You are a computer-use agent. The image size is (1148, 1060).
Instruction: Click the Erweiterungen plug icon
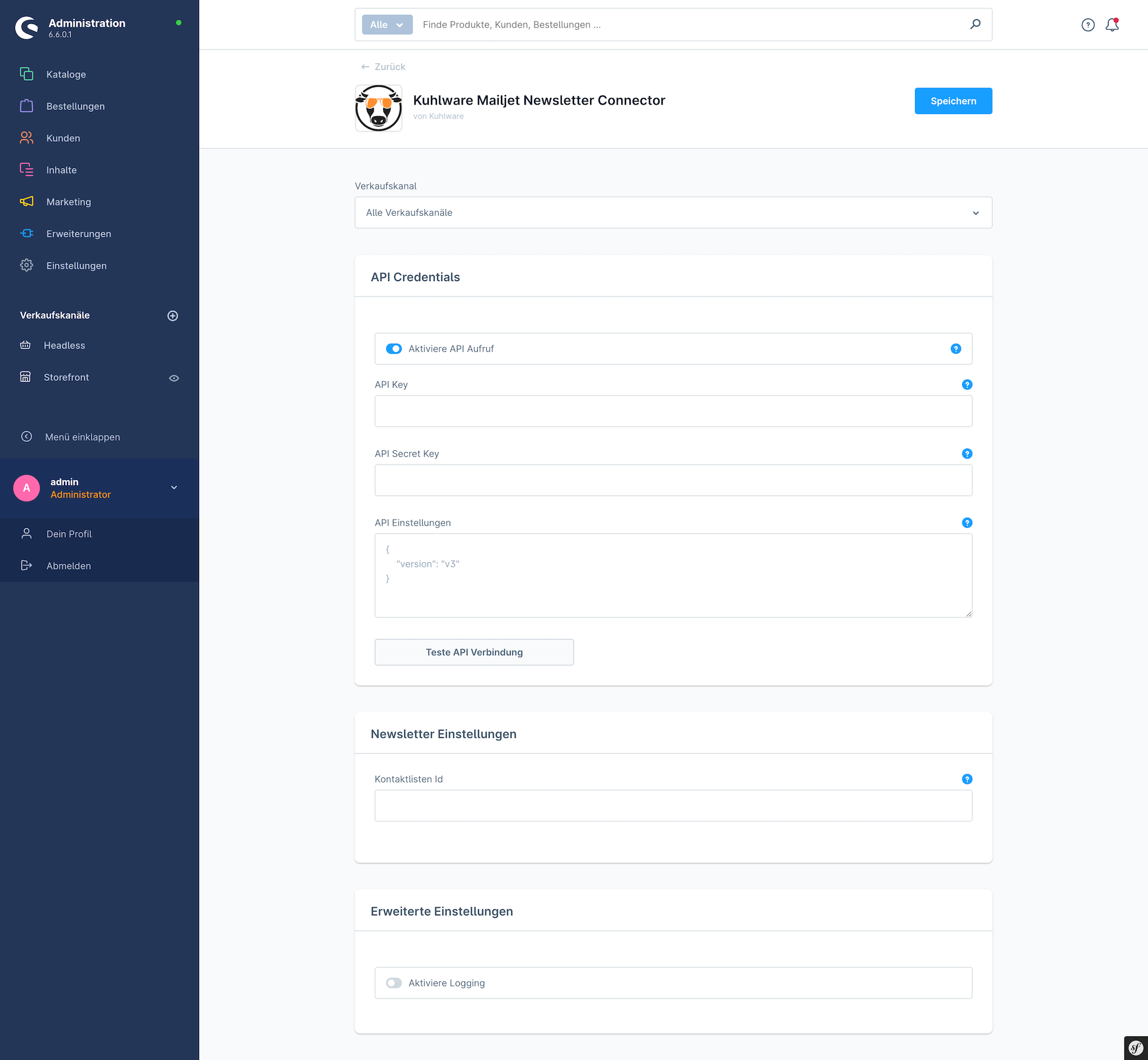tap(26, 233)
